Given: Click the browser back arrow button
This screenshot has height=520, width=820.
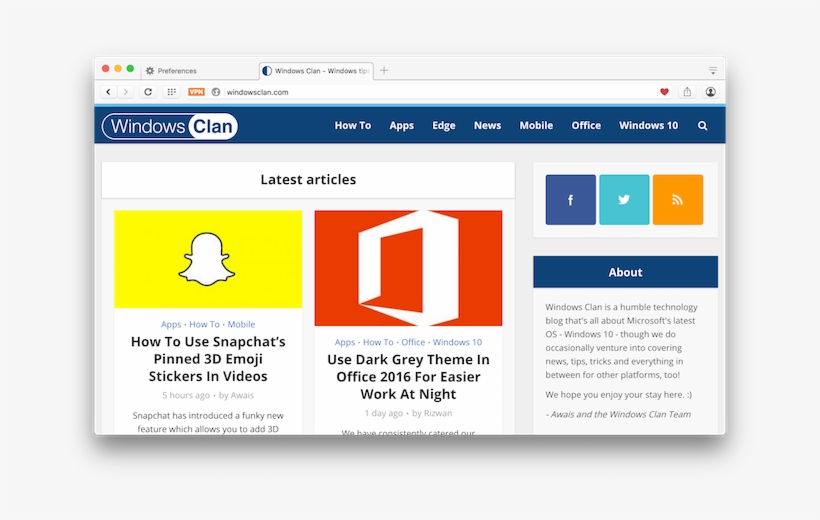Looking at the screenshot, I should (108, 92).
